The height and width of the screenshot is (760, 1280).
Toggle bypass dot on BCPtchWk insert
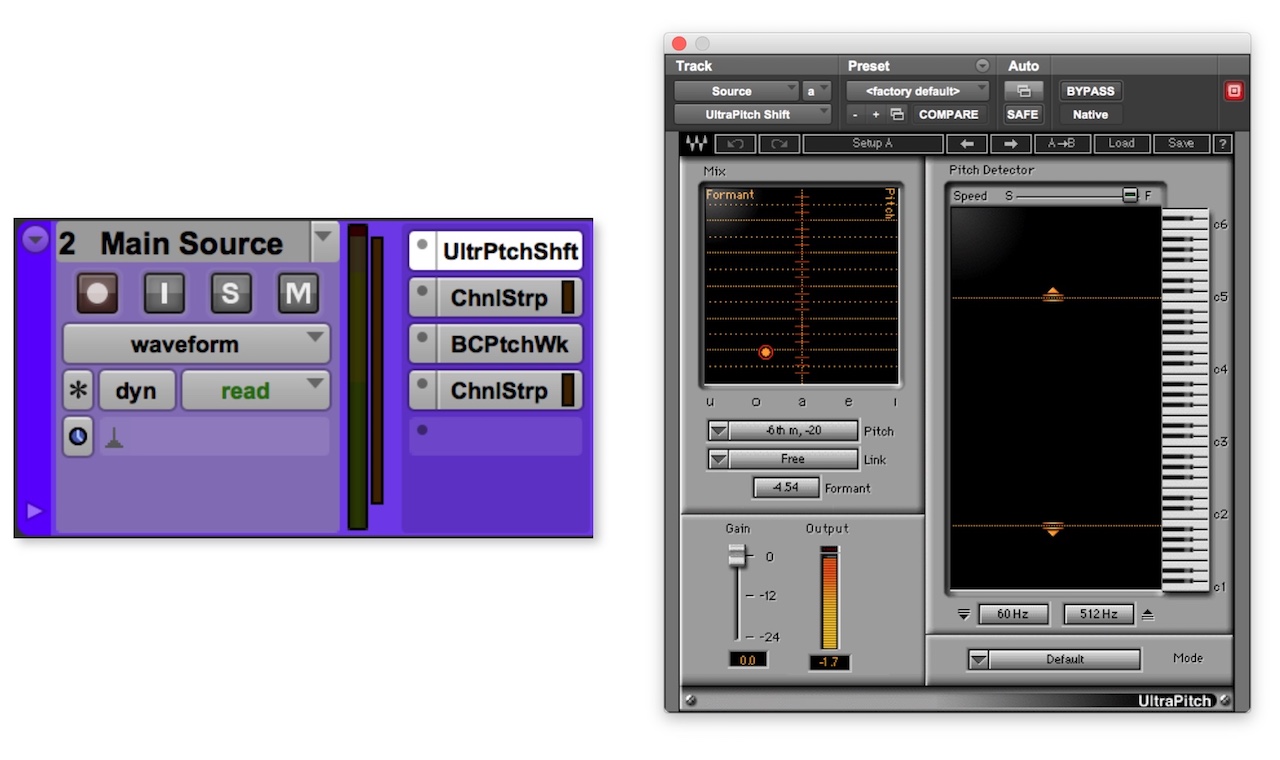(423, 337)
